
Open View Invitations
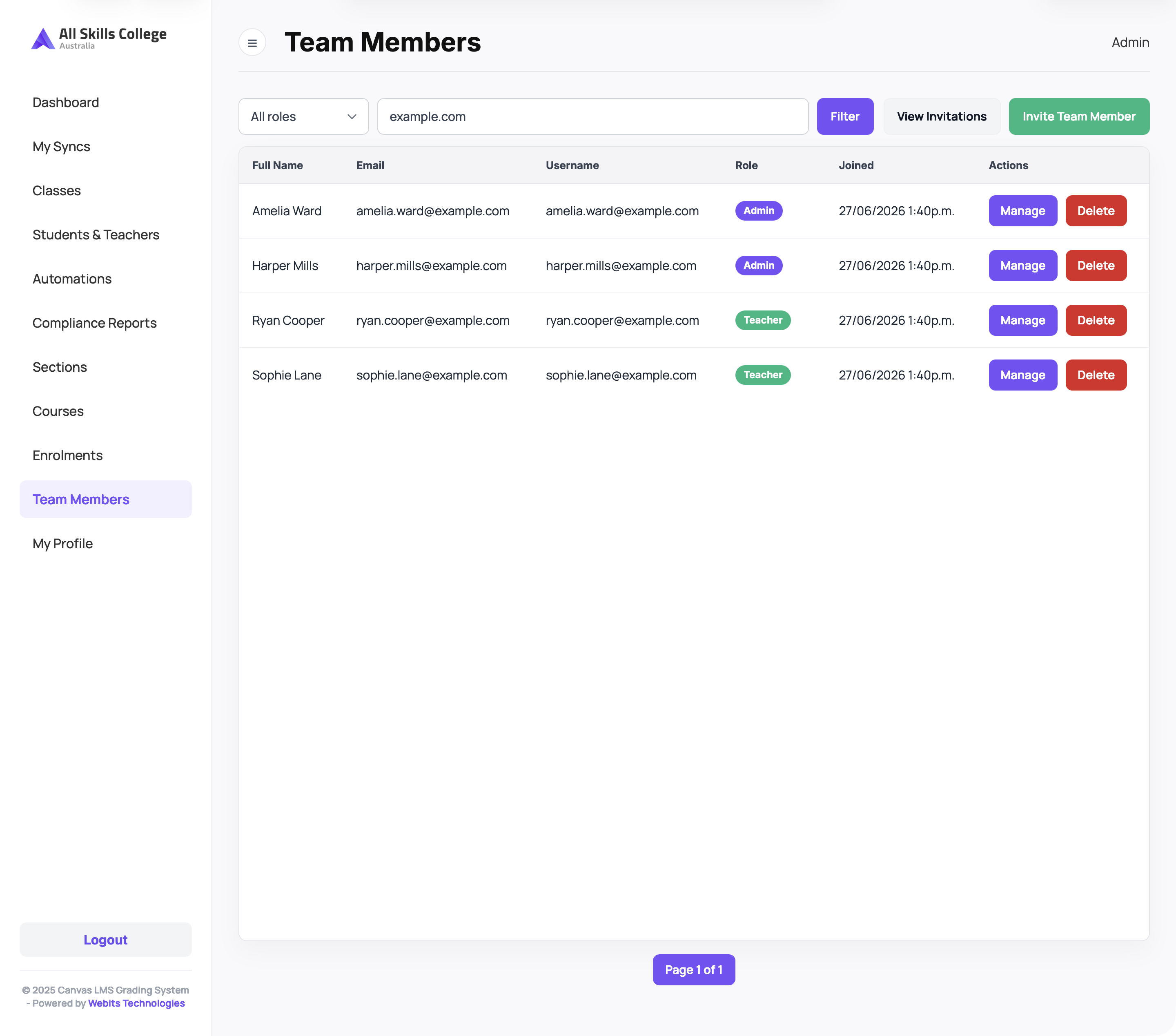(x=941, y=116)
